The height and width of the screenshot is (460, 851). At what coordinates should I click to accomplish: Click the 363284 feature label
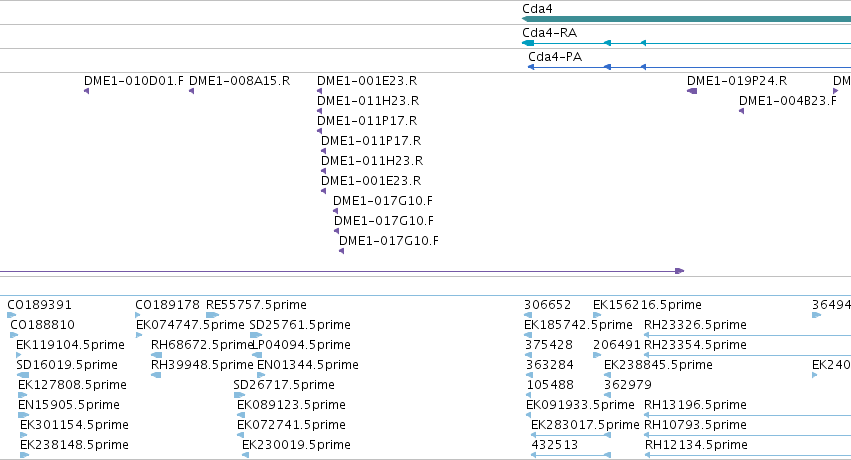coord(550,365)
